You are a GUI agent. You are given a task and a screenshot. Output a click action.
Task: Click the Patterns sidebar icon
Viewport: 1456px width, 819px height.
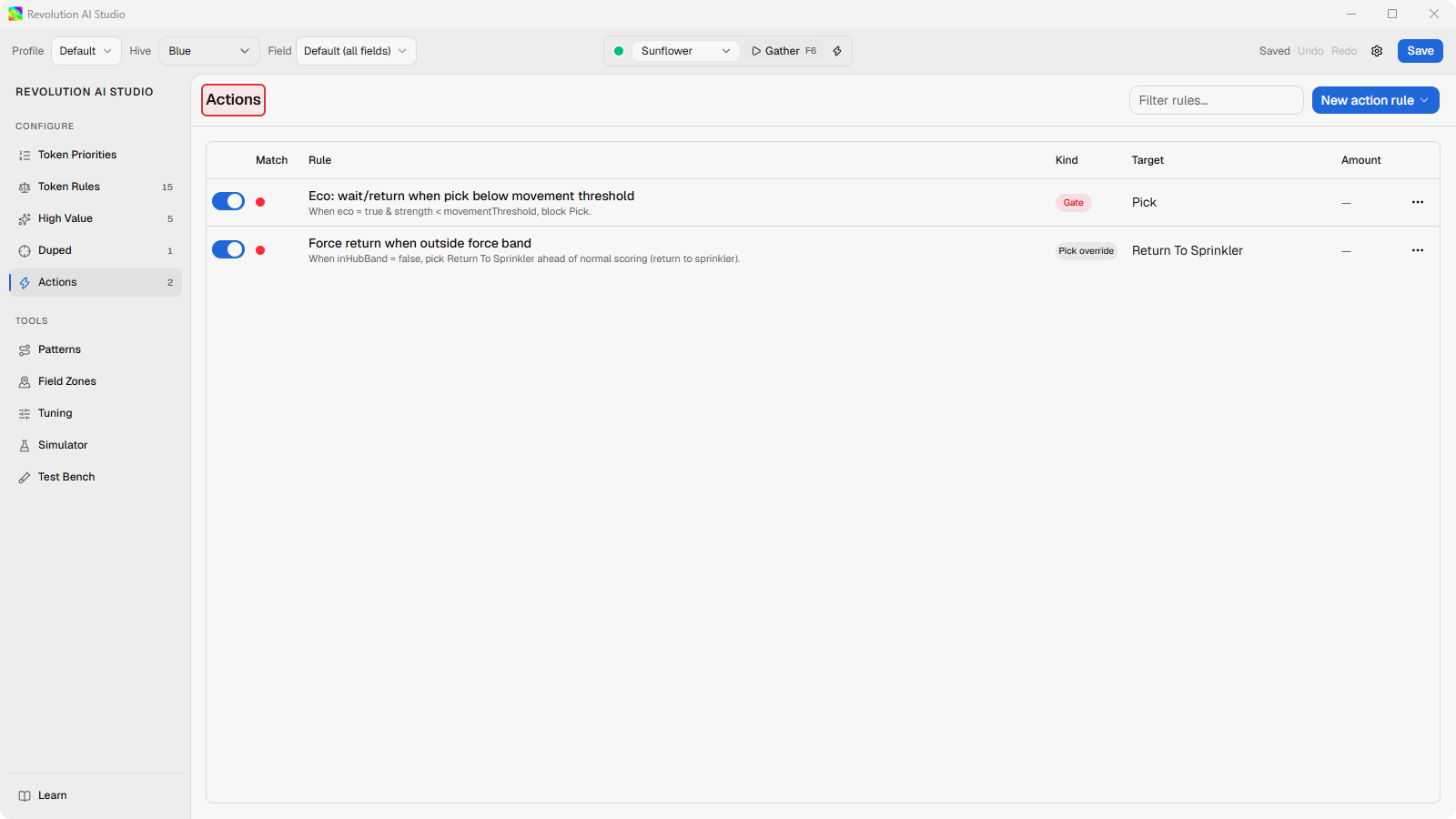pos(25,350)
